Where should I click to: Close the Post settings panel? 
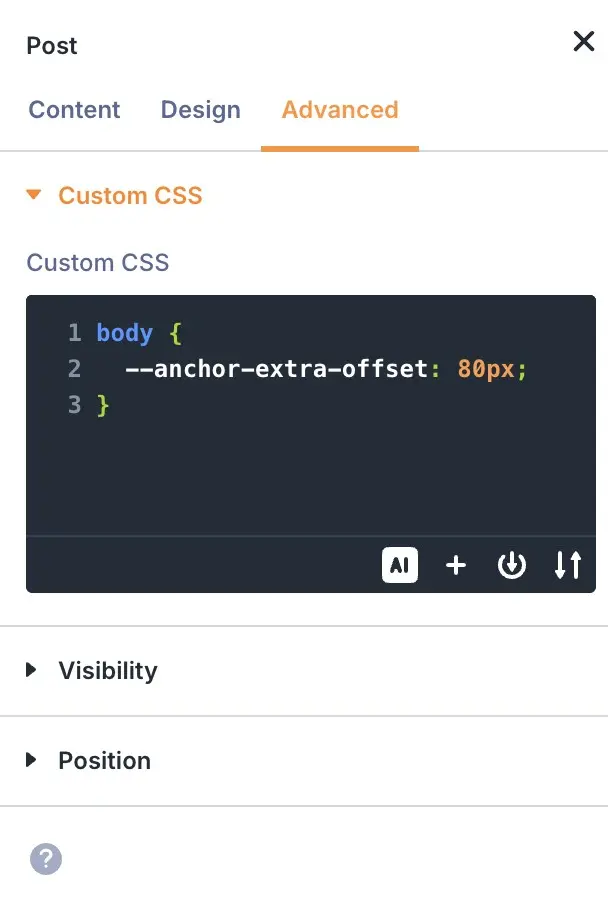pos(583,42)
